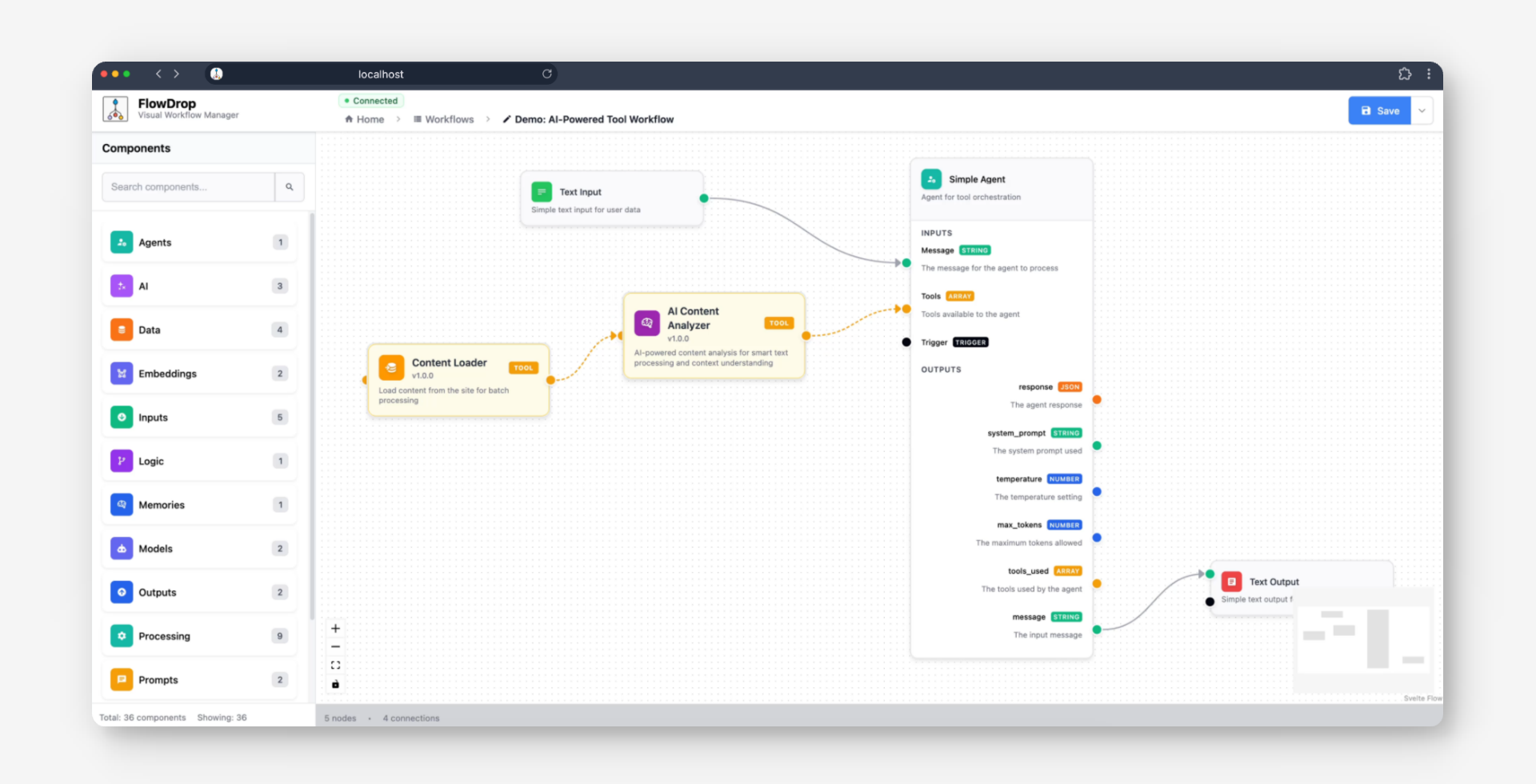Image resolution: width=1536 pixels, height=784 pixels.
Task: Expand the Logic category row
Action: click(x=199, y=461)
